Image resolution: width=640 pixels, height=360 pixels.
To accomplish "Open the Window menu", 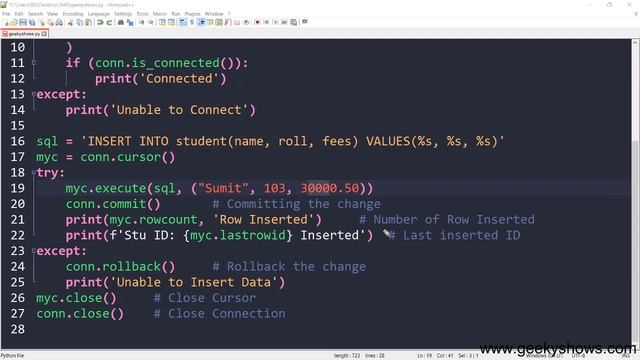I will [x=214, y=14].
